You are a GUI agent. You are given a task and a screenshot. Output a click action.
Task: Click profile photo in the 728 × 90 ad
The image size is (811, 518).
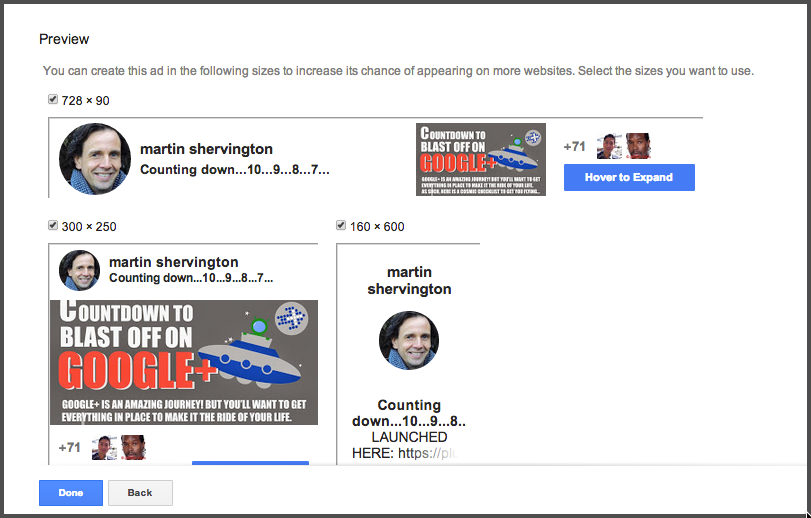(95, 159)
